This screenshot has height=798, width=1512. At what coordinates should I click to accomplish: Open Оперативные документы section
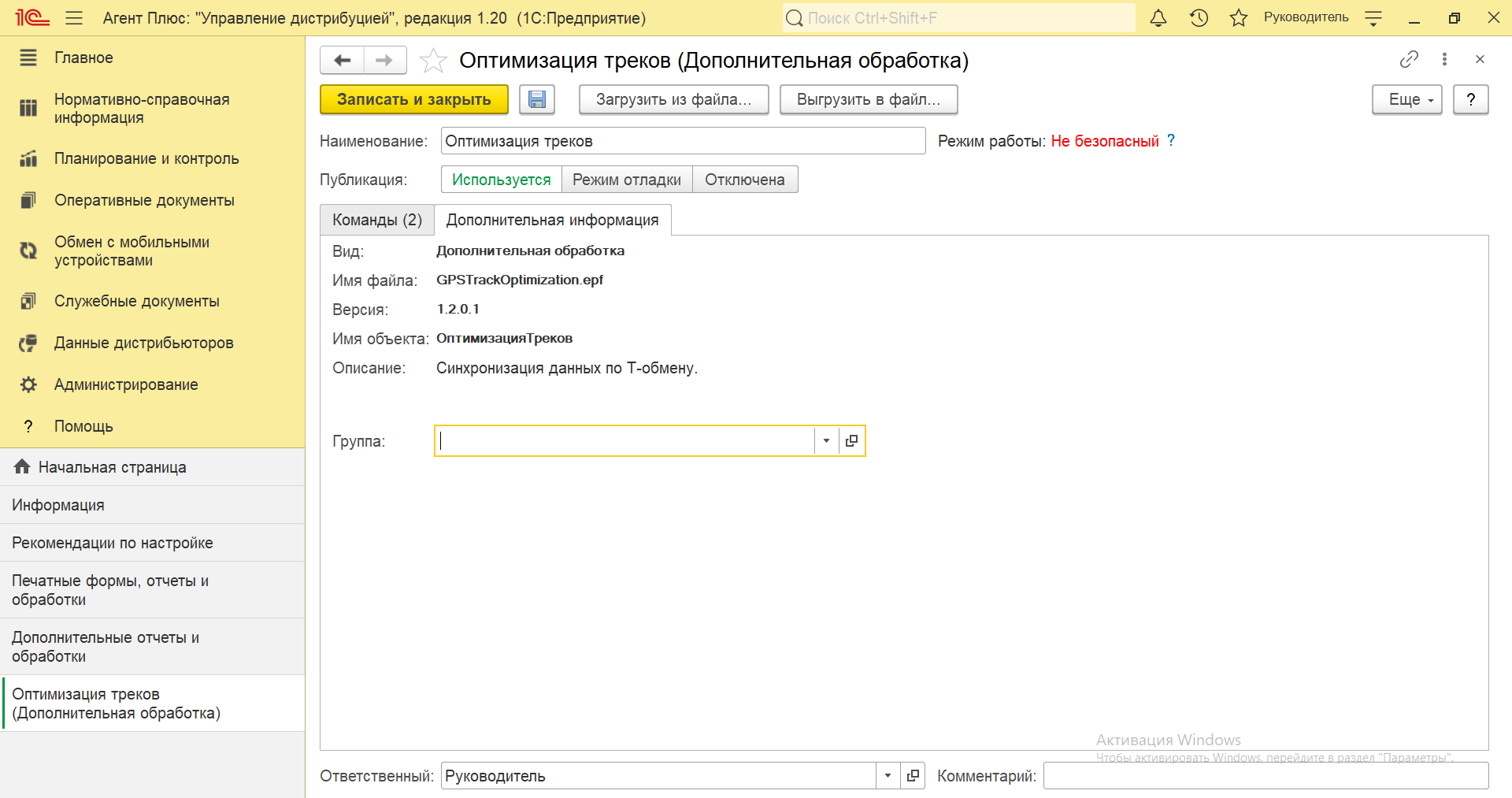(x=153, y=200)
